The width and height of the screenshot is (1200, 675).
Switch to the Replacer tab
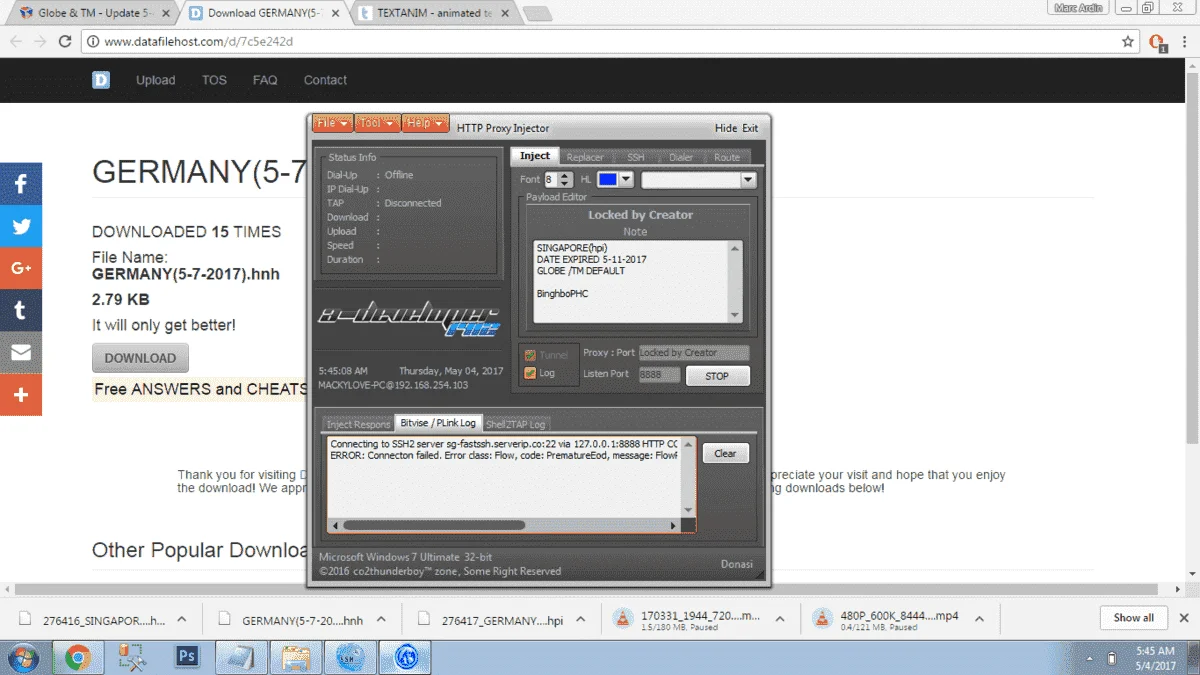585,157
